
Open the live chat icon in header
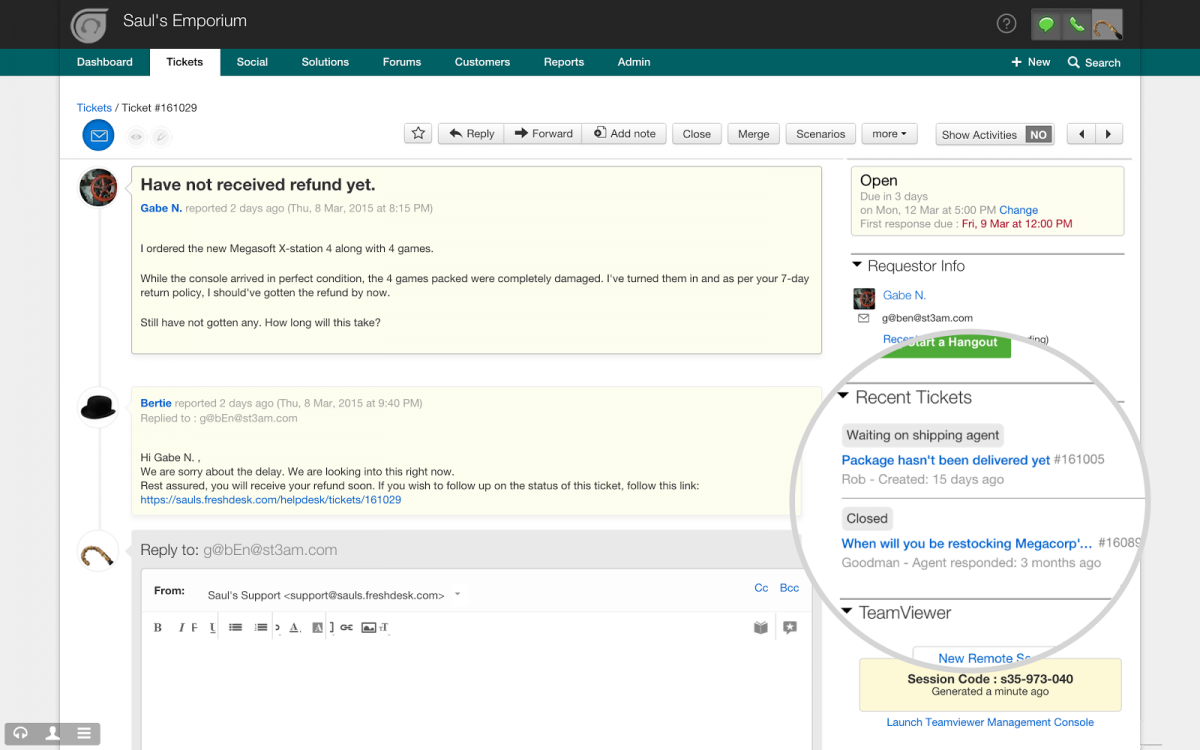point(1046,22)
